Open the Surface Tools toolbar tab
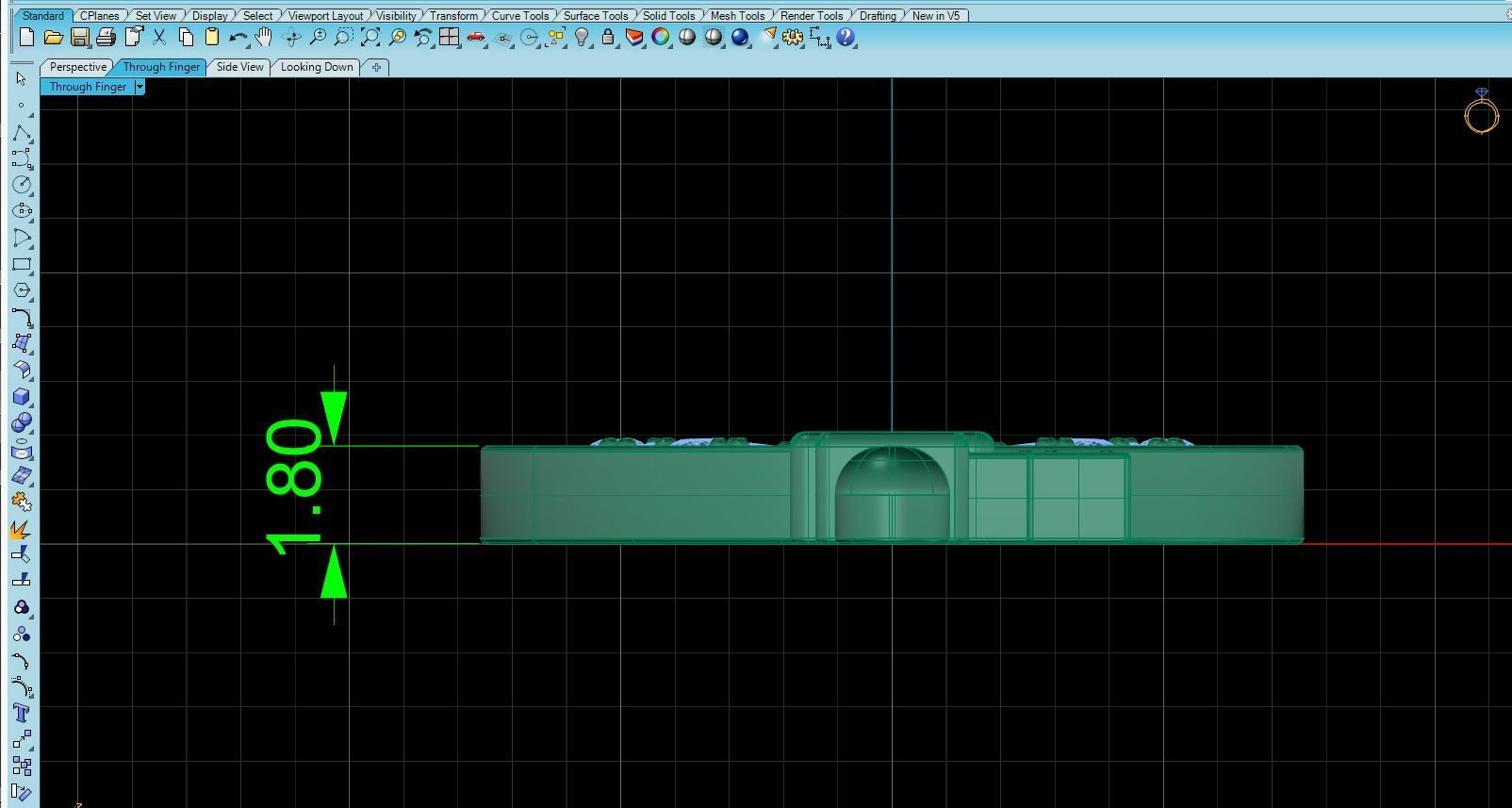Viewport: 1512px width, 808px height. pyautogui.click(x=596, y=15)
